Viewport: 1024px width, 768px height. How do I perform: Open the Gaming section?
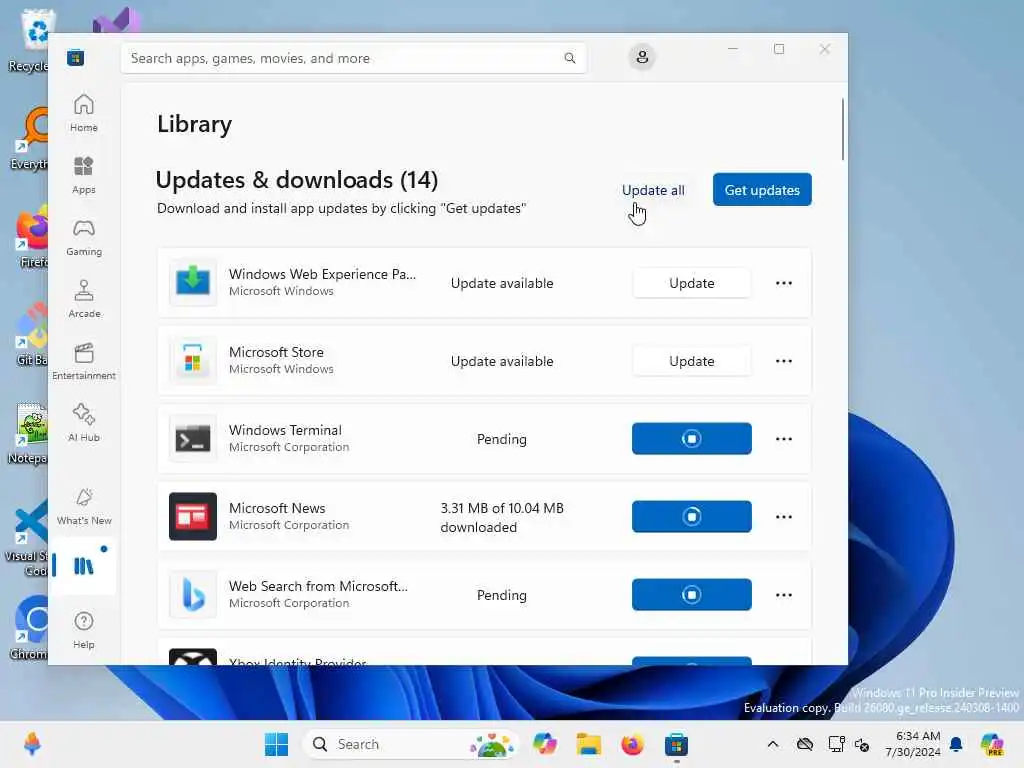(x=84, y=237)
